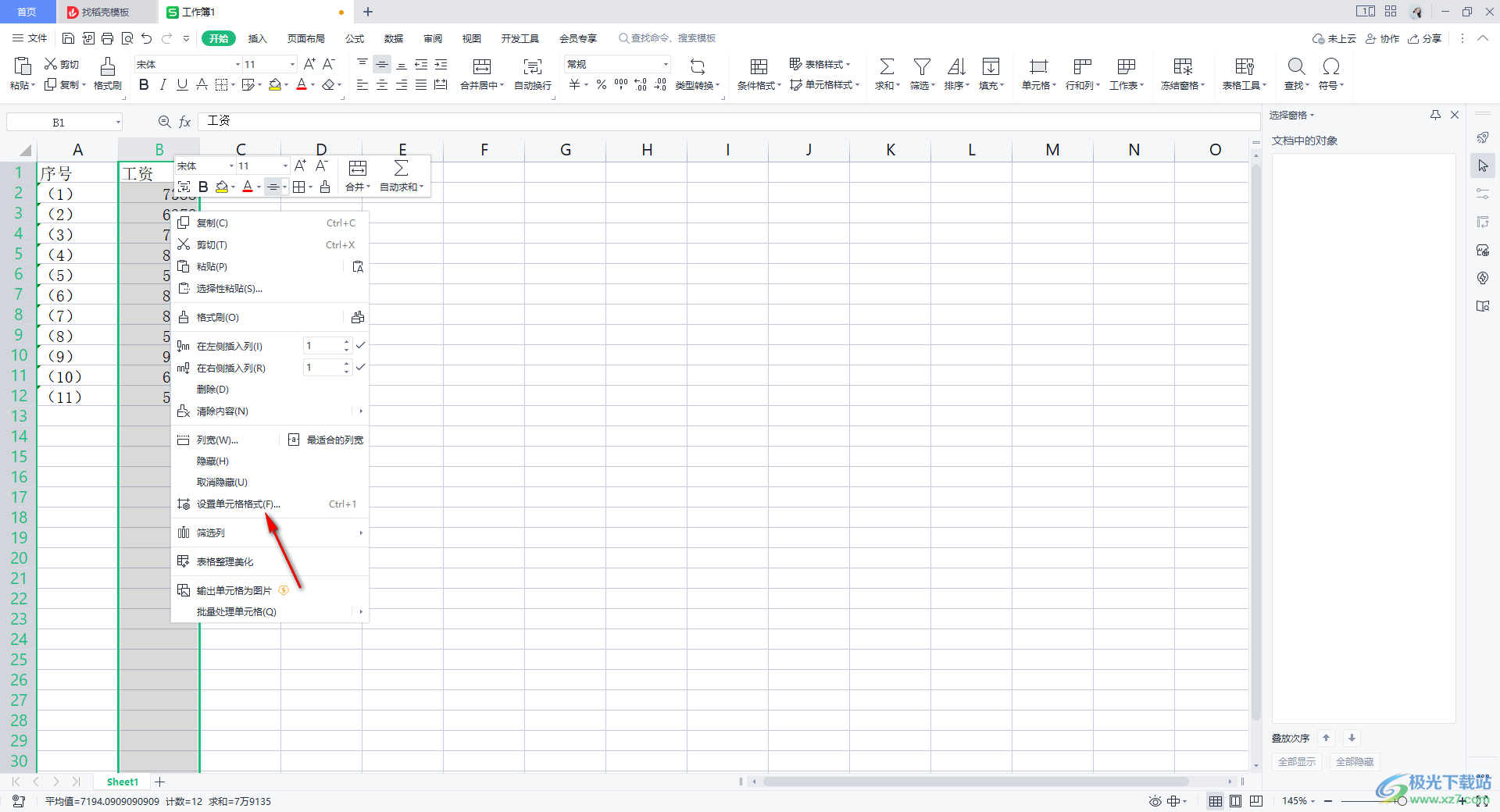This screenshot has height=812, width=1500.
Task: Click the formula bar input field
Action: coord(728,121)
